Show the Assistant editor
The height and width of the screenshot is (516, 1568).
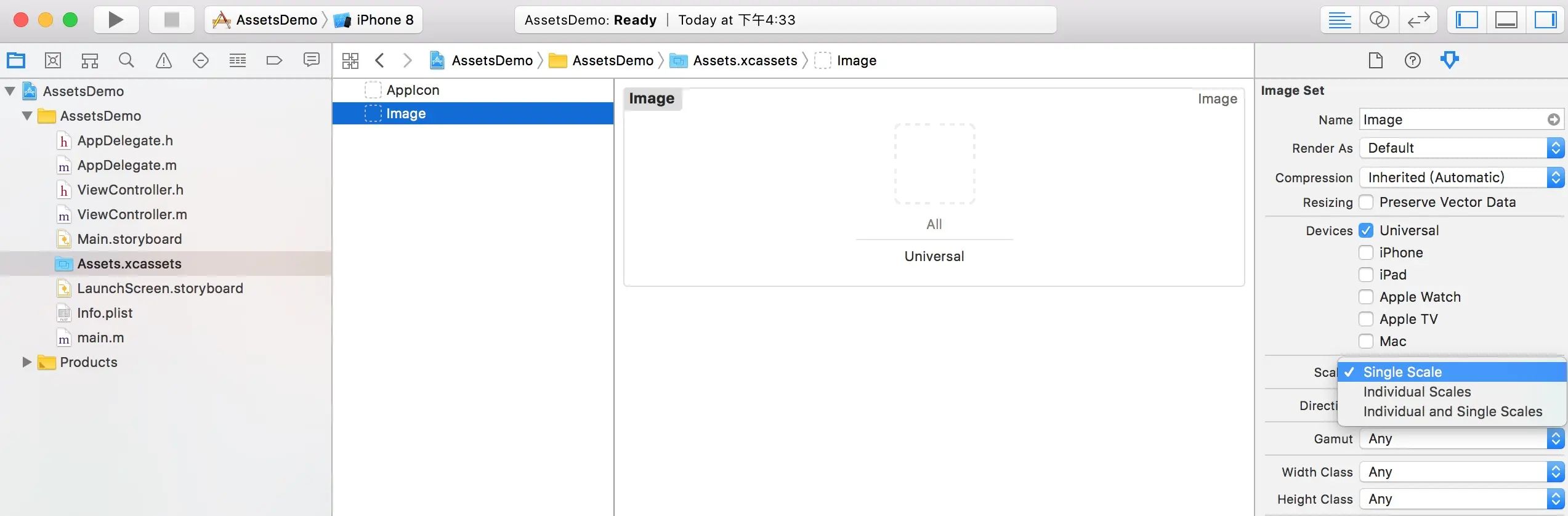pos(1379,20)
